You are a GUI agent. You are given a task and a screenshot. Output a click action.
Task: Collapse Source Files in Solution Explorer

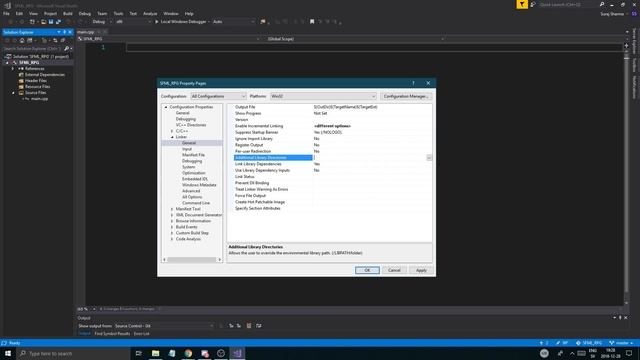[13, 93]
